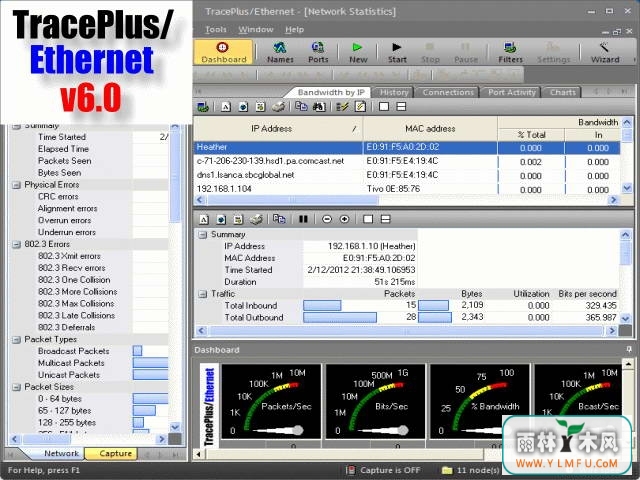
Task: Open the Help menu
Action: 294,29
